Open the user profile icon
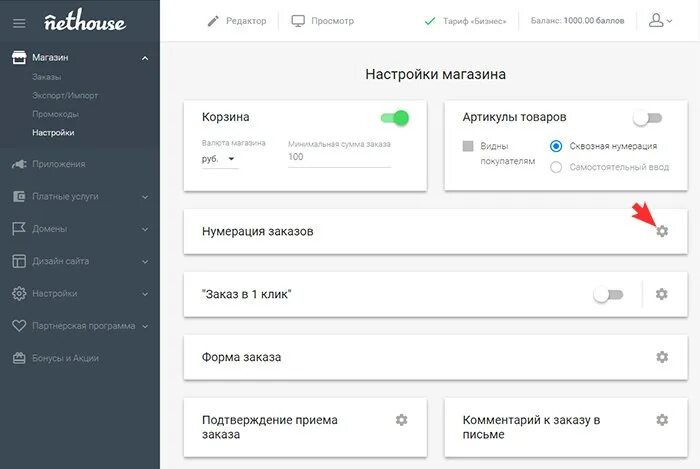The image size is (700, 469). 655,21
